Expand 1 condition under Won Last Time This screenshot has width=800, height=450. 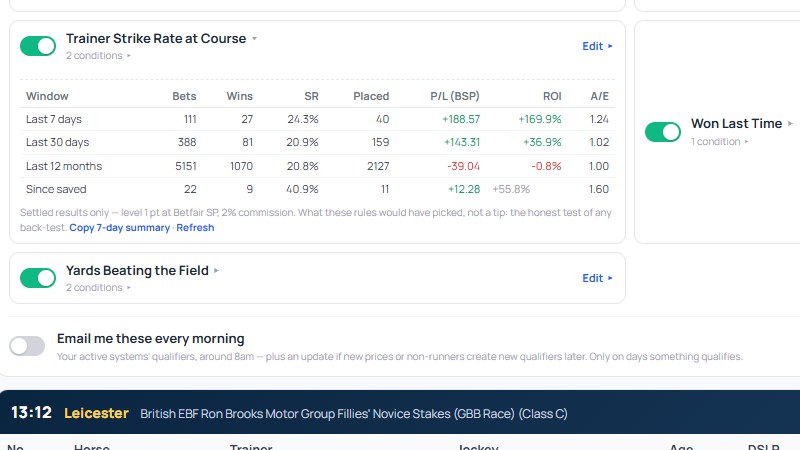pos(720,142)
